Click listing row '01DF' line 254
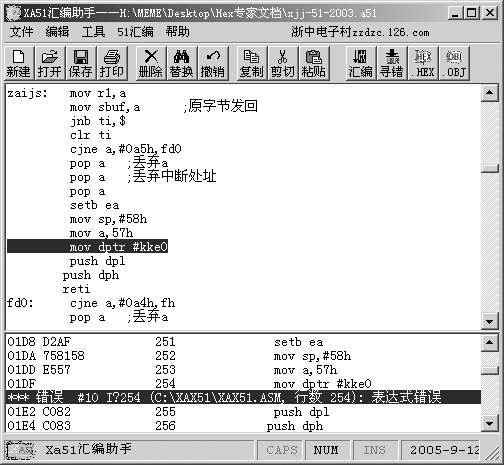 243,384
